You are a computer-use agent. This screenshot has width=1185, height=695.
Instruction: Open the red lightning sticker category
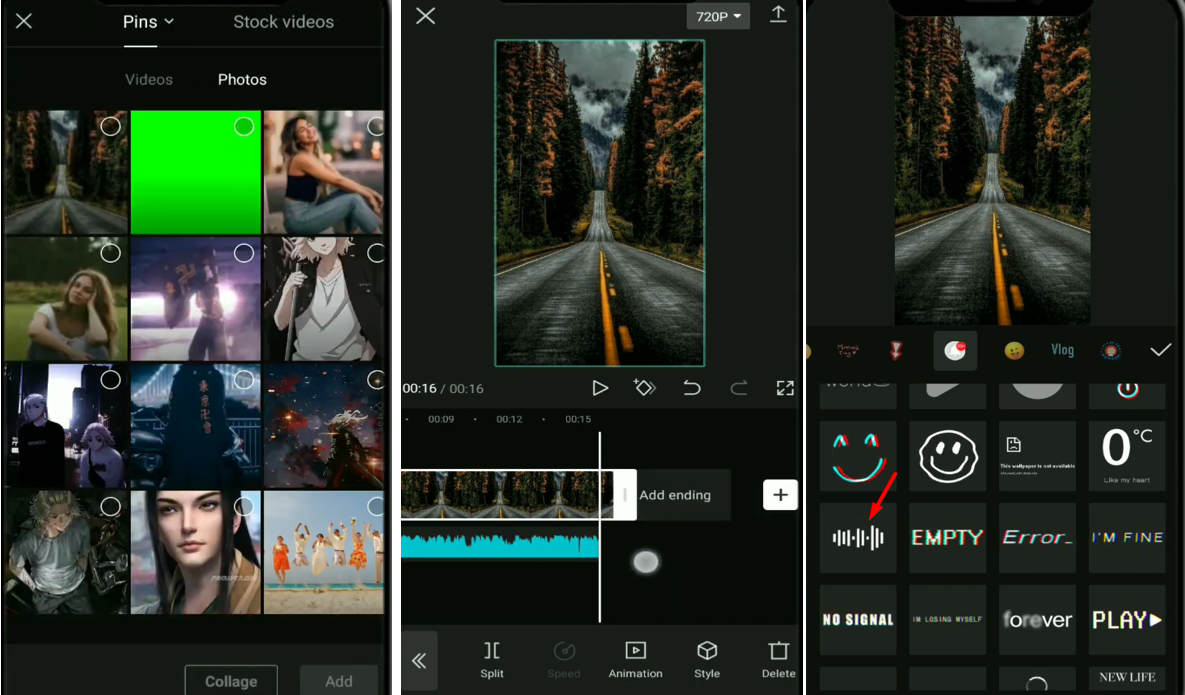tap(896, 351)
